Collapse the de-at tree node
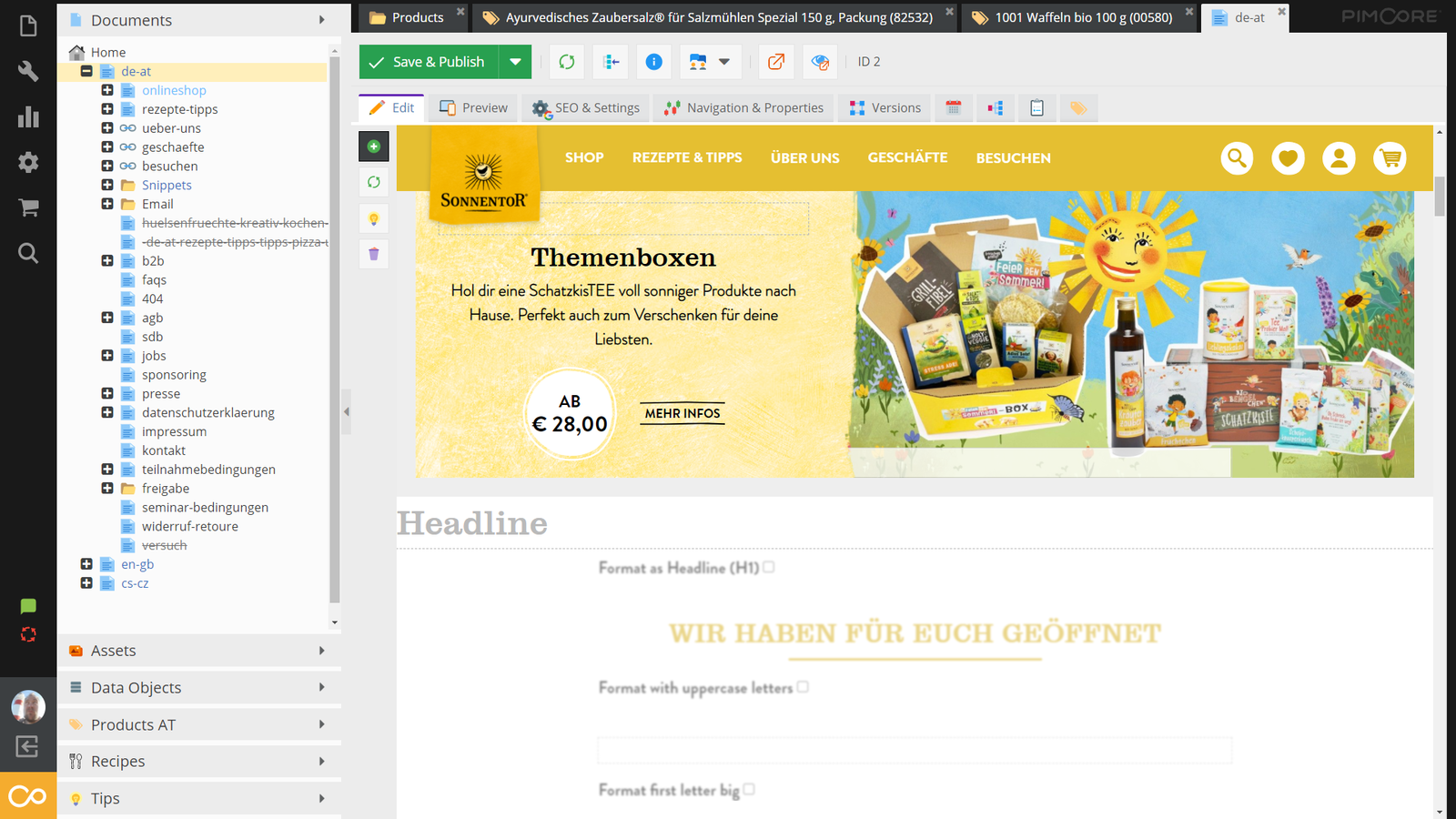 86,71
